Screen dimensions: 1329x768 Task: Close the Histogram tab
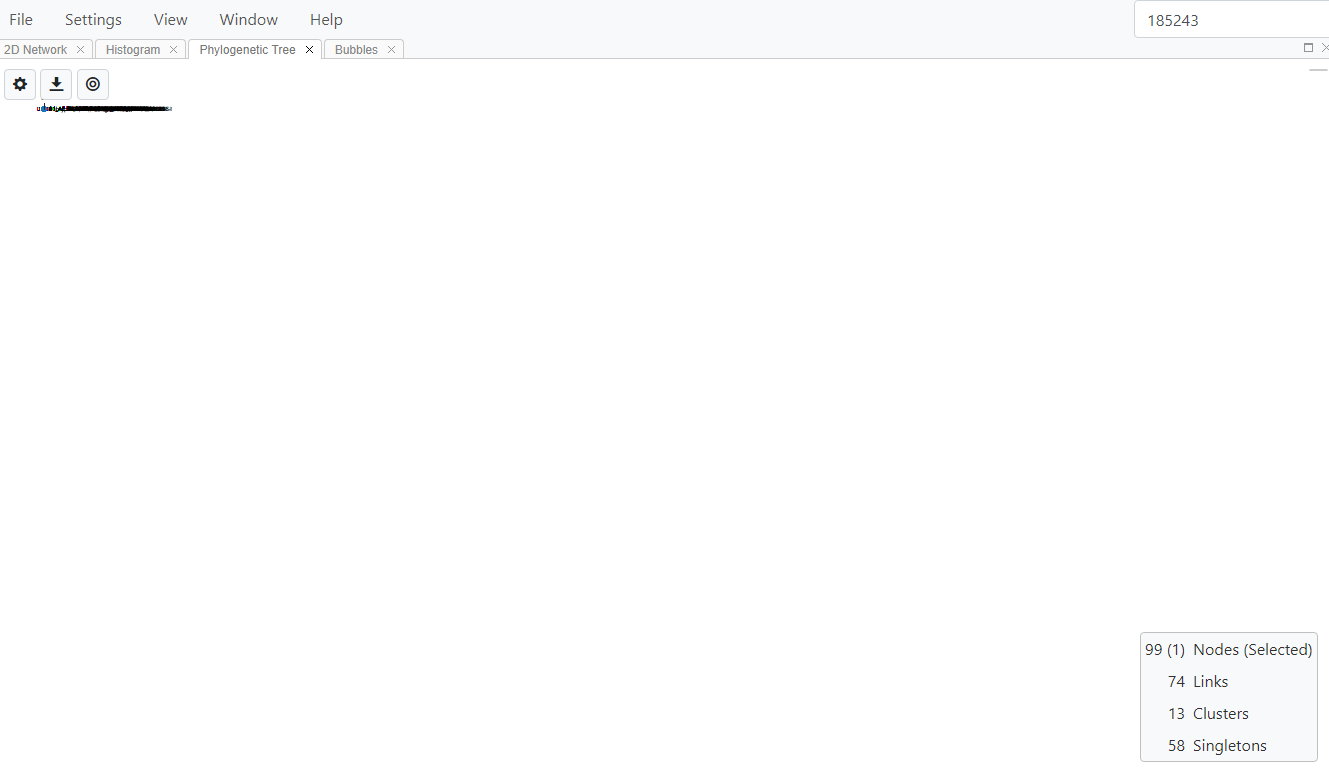pos(173,49)
